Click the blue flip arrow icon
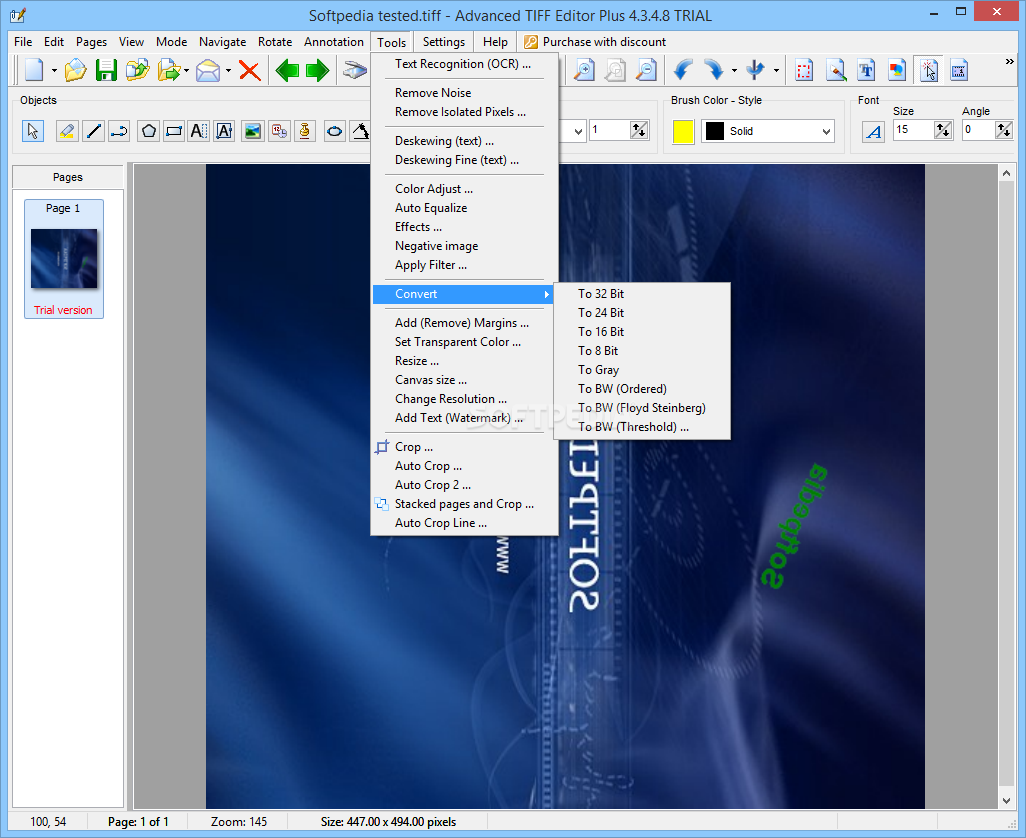 click(755, 69)
